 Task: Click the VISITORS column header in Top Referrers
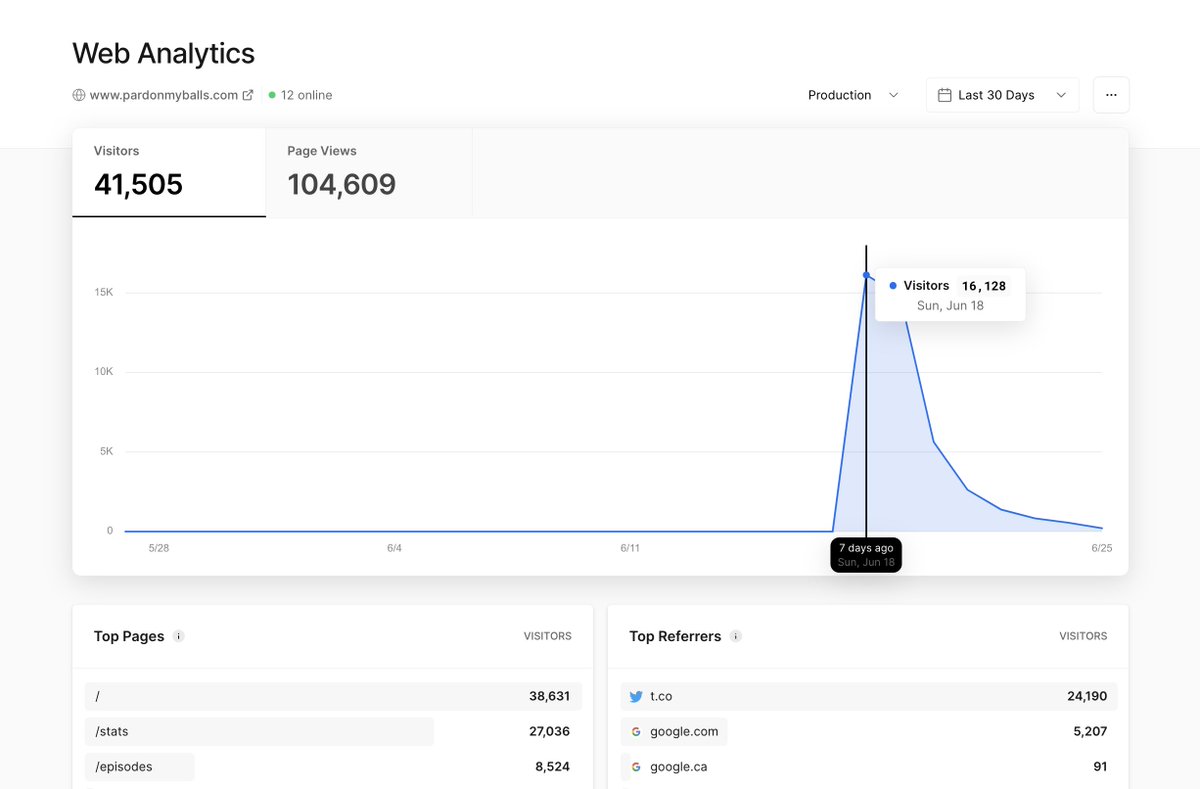pyautogui.click(x=1084, y=636)
